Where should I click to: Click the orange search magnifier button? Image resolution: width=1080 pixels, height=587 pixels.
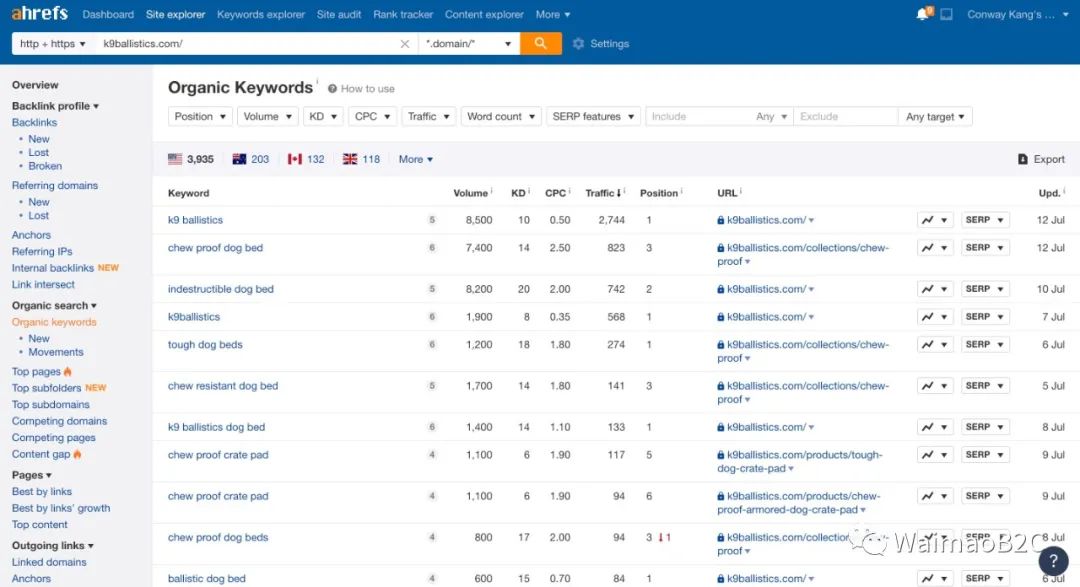[x=540, y=44]
